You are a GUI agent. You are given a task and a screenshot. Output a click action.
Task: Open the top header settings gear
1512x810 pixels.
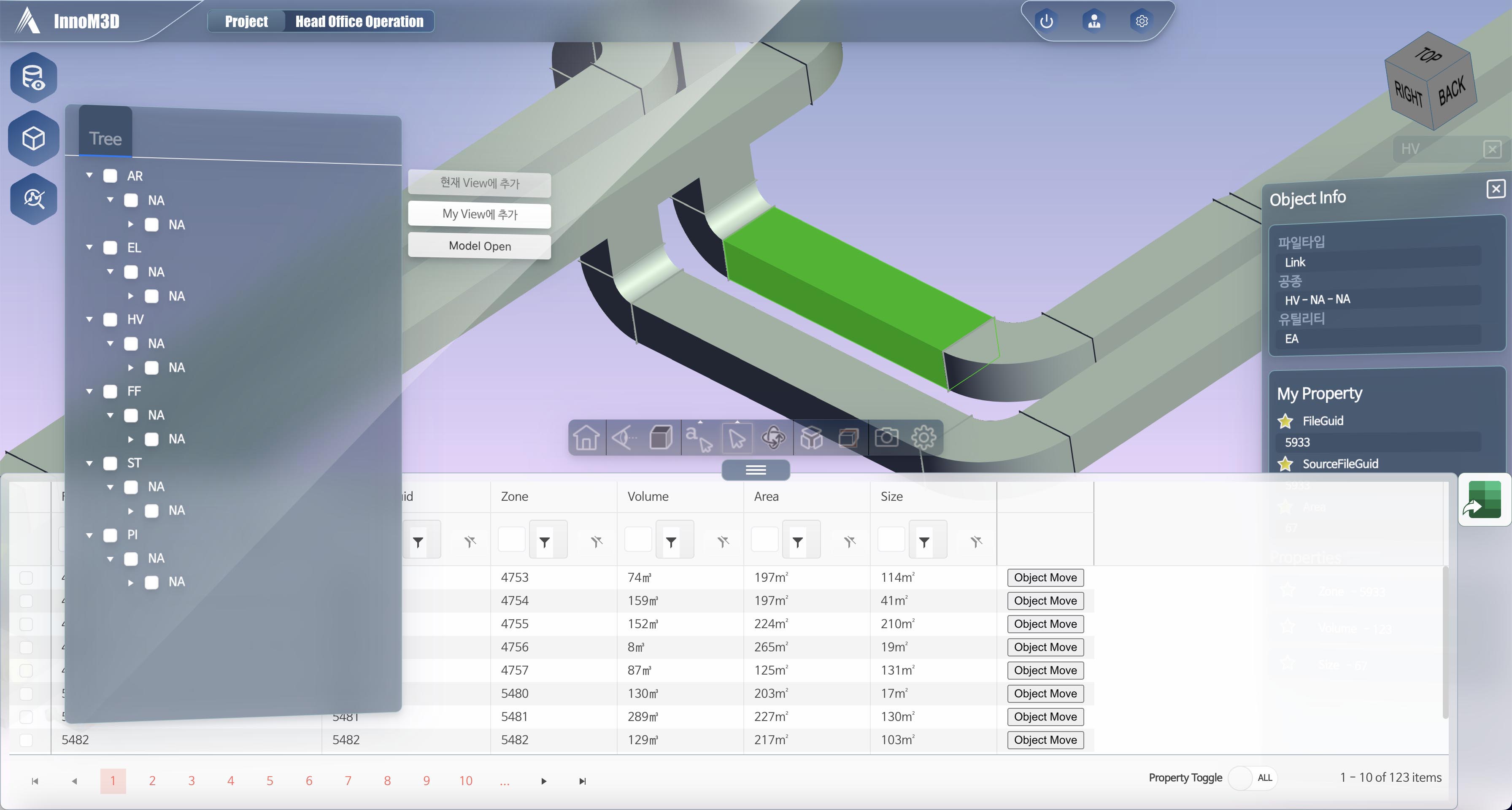click(1142, 22)
